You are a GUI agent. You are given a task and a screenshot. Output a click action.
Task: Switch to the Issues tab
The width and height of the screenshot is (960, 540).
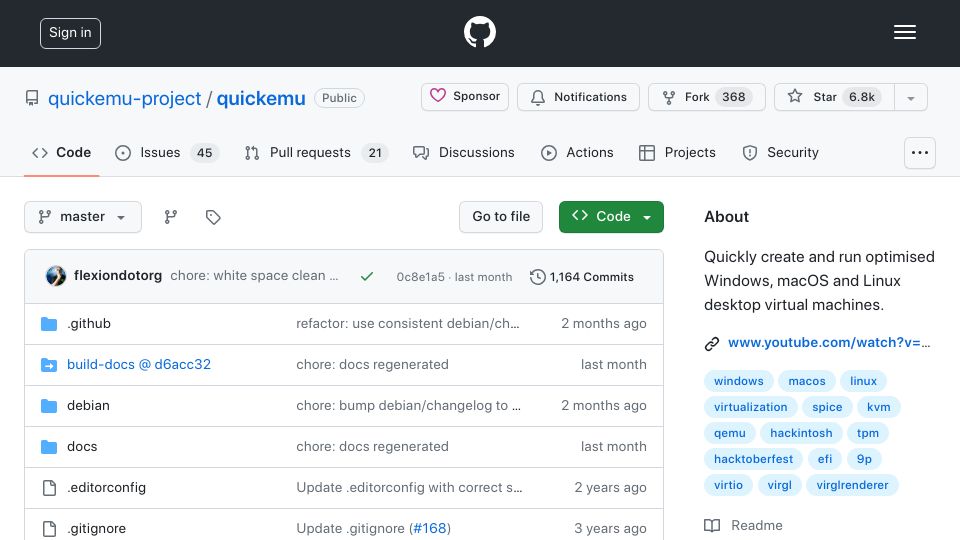coord(167,152)
